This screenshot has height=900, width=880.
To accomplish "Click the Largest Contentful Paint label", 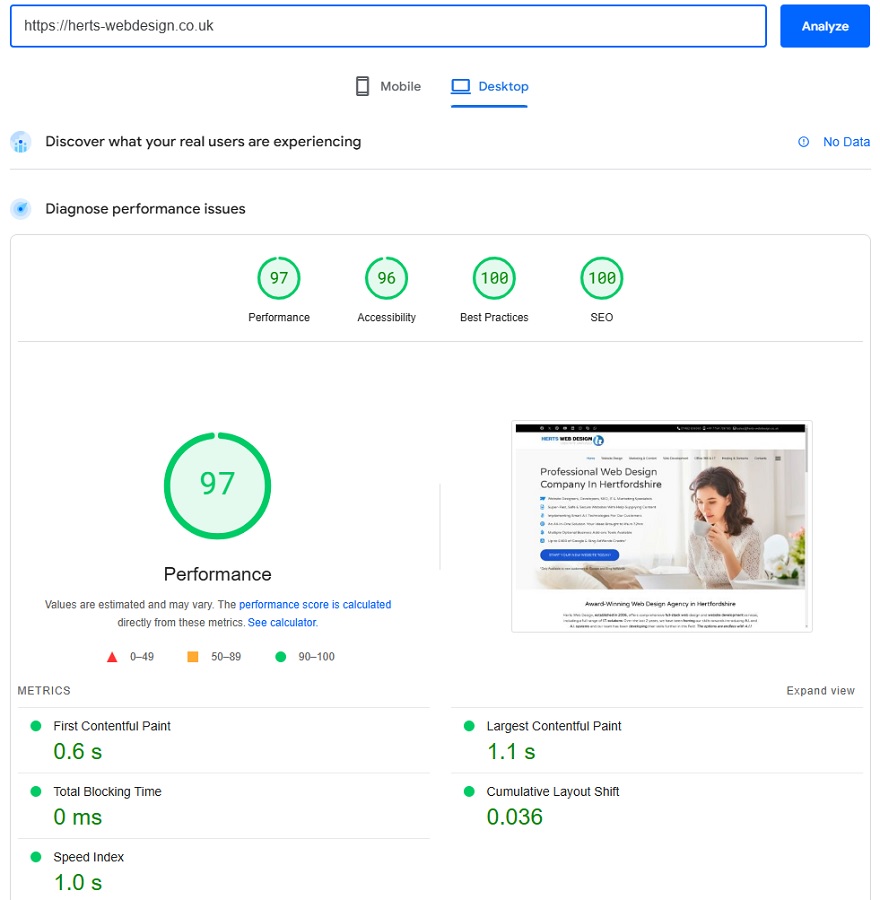I will click(x=554, y=726).
